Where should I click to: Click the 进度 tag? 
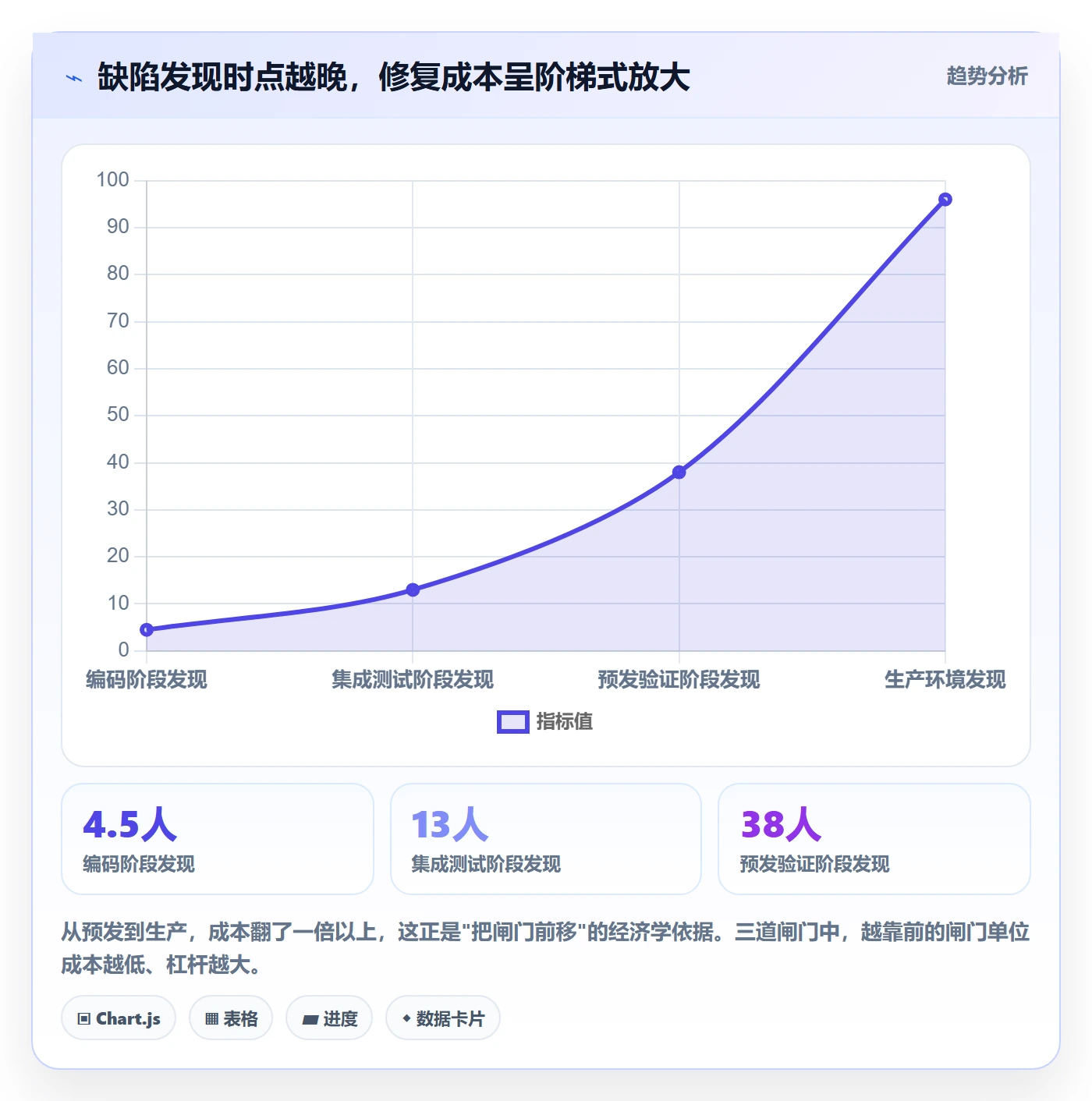coord(329,1018)
